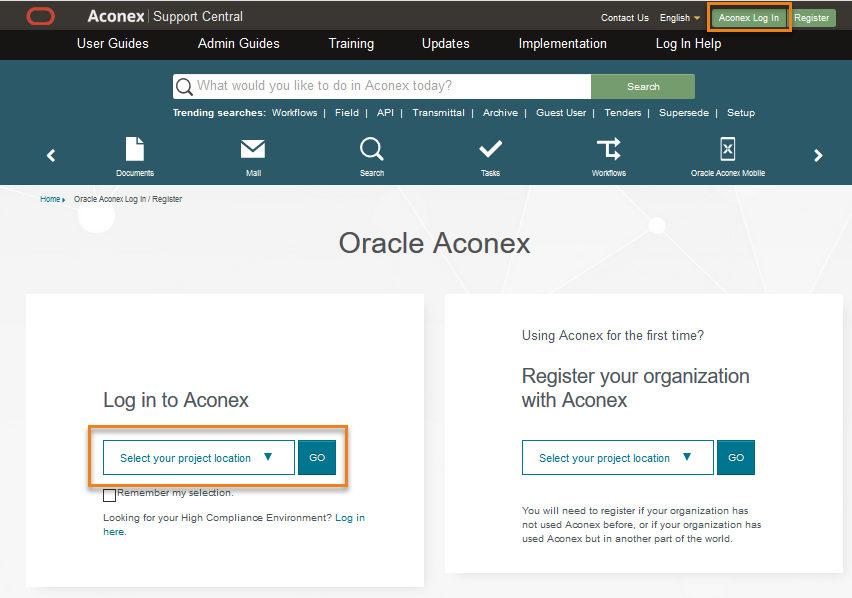Click the search input field

(382, 86)
